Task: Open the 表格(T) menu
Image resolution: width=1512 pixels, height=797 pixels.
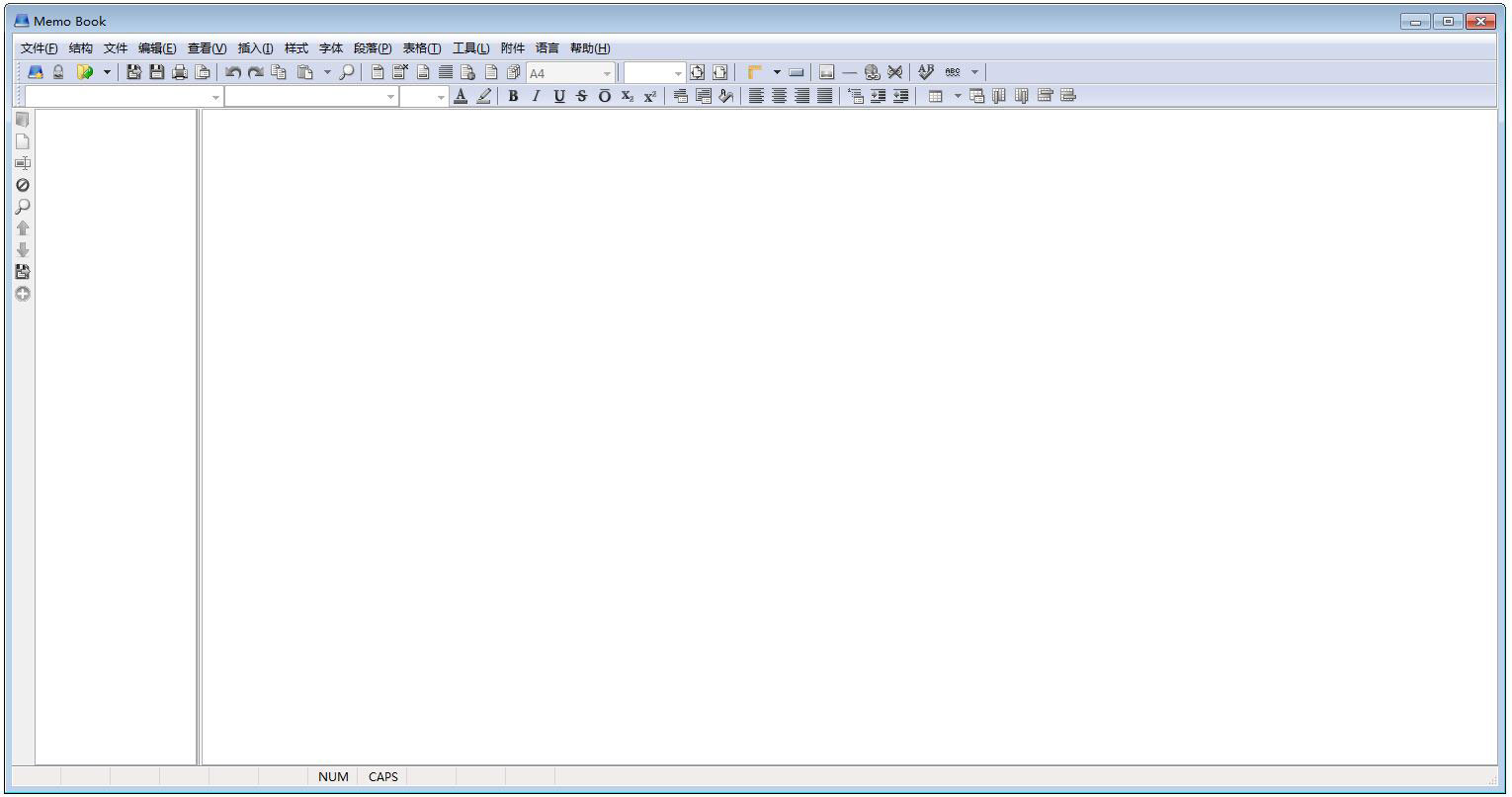Action: pos(422,48)
